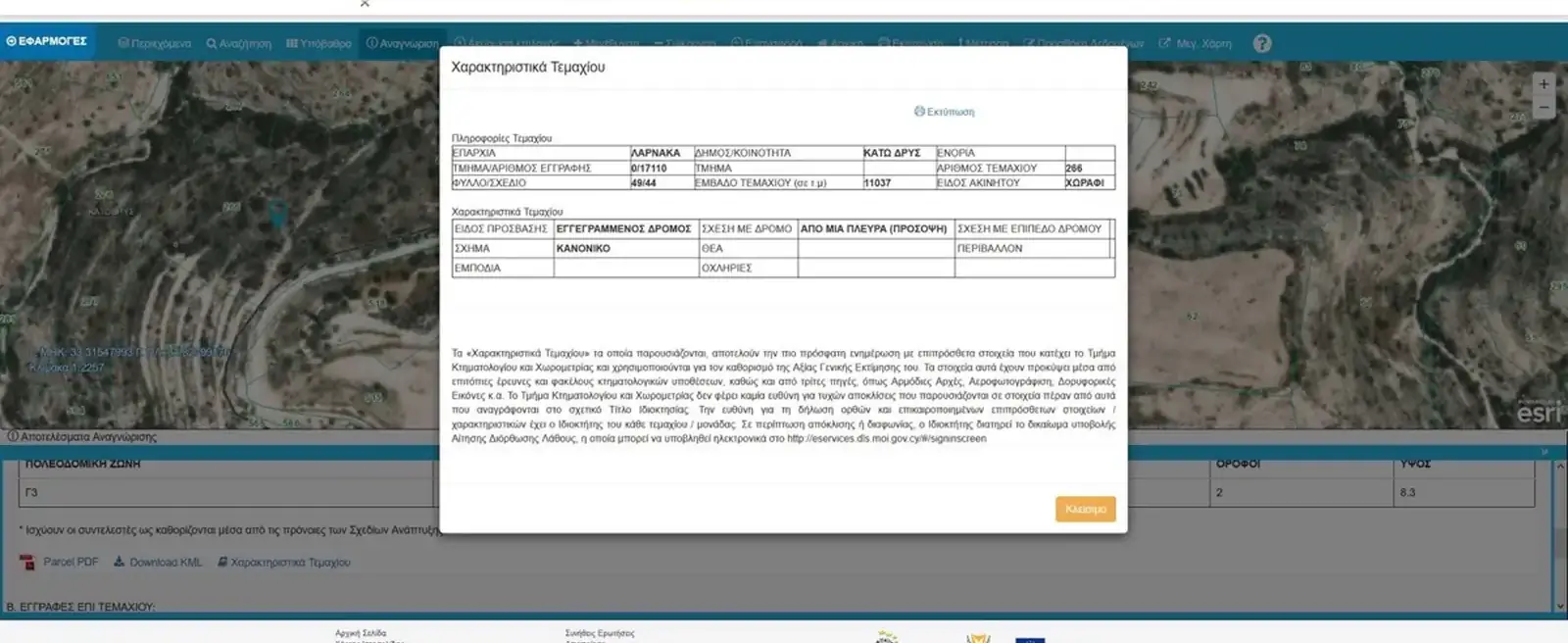Download the Parcel PDF file

pyautogui.click(x=59, y=562)
